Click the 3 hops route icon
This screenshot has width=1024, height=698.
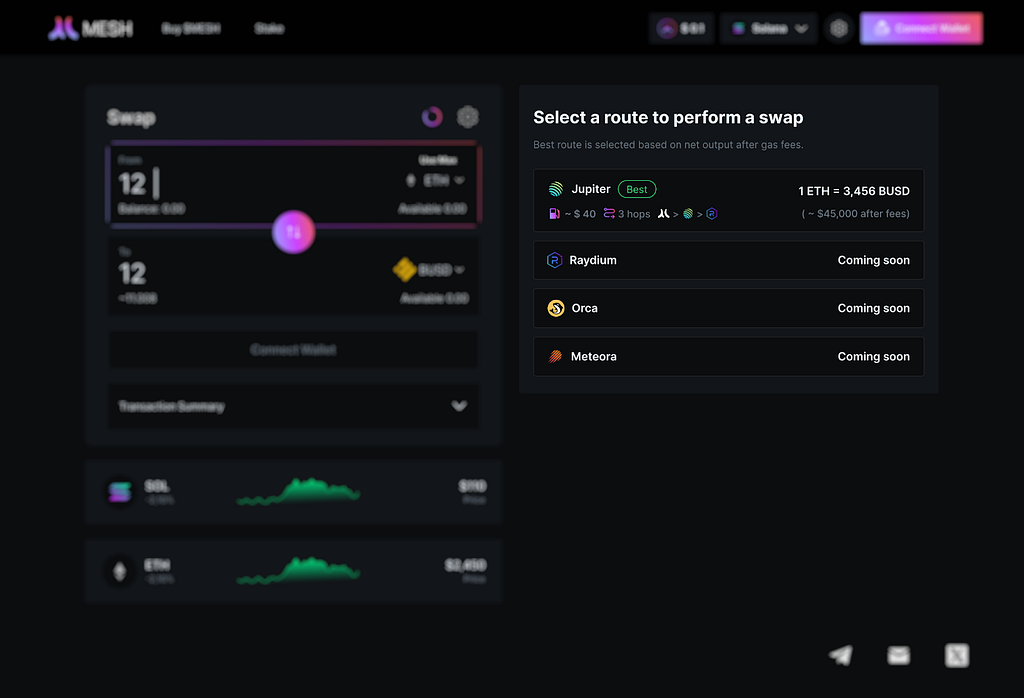[x=609, y=214]
